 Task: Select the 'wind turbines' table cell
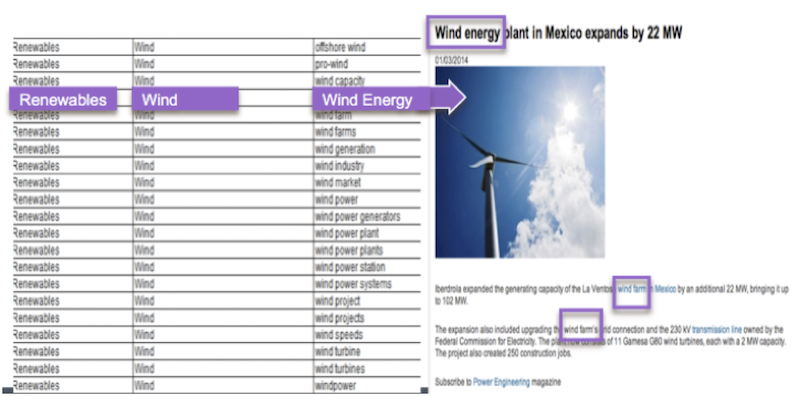367,368
